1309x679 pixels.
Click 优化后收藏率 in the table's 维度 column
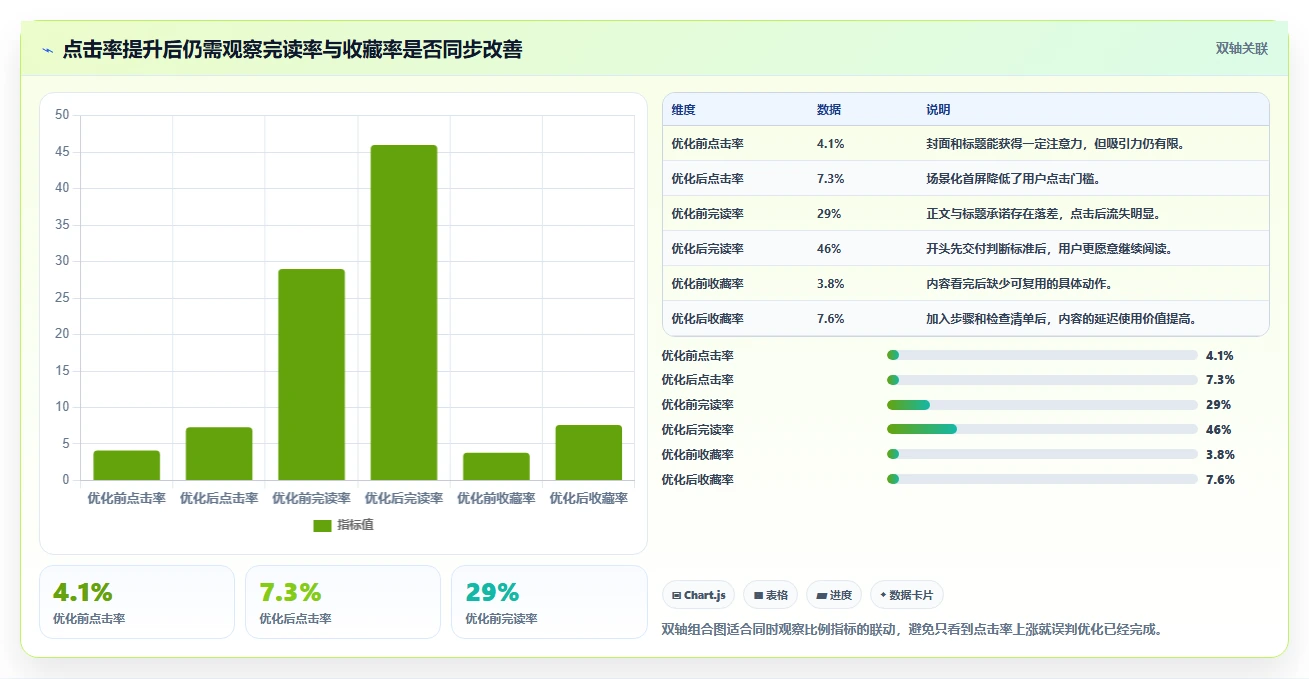707,319
